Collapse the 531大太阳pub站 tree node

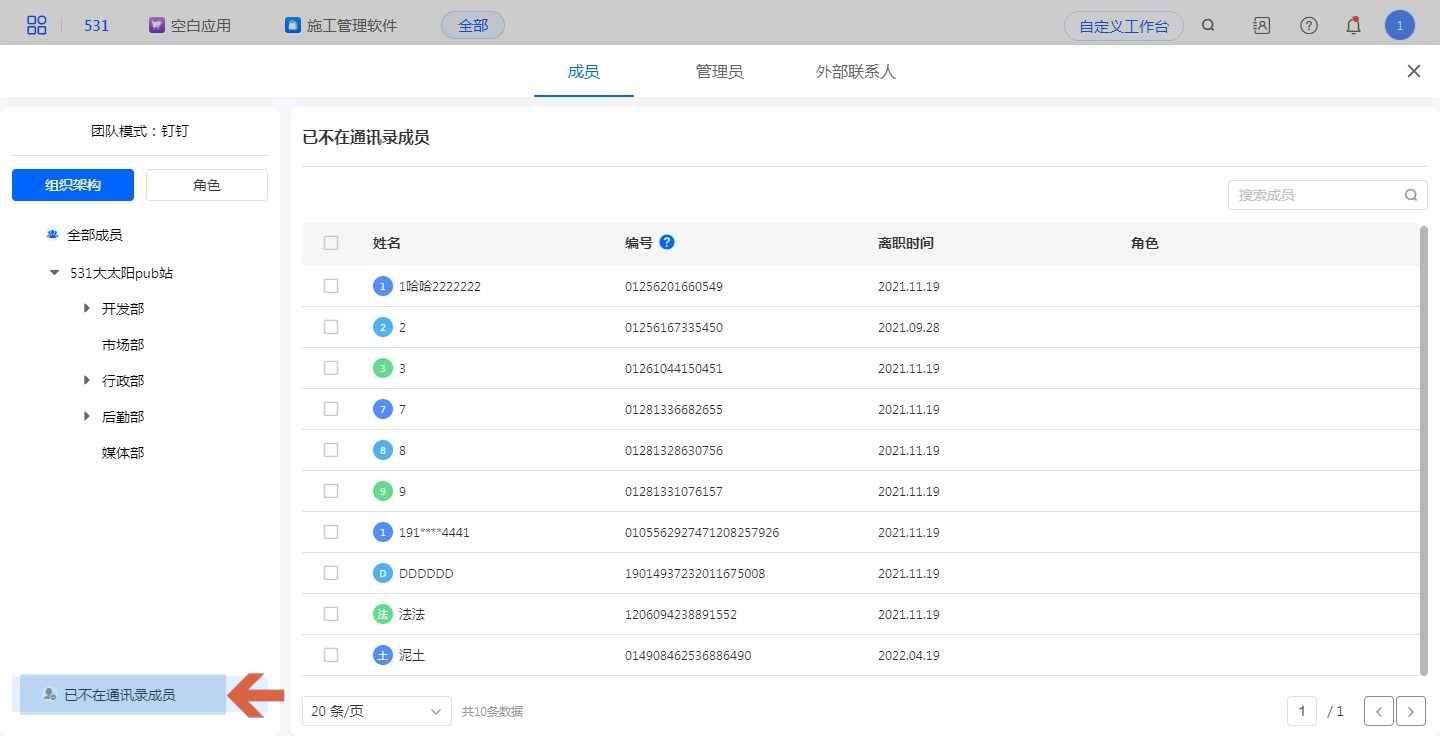tap(54, 273)
